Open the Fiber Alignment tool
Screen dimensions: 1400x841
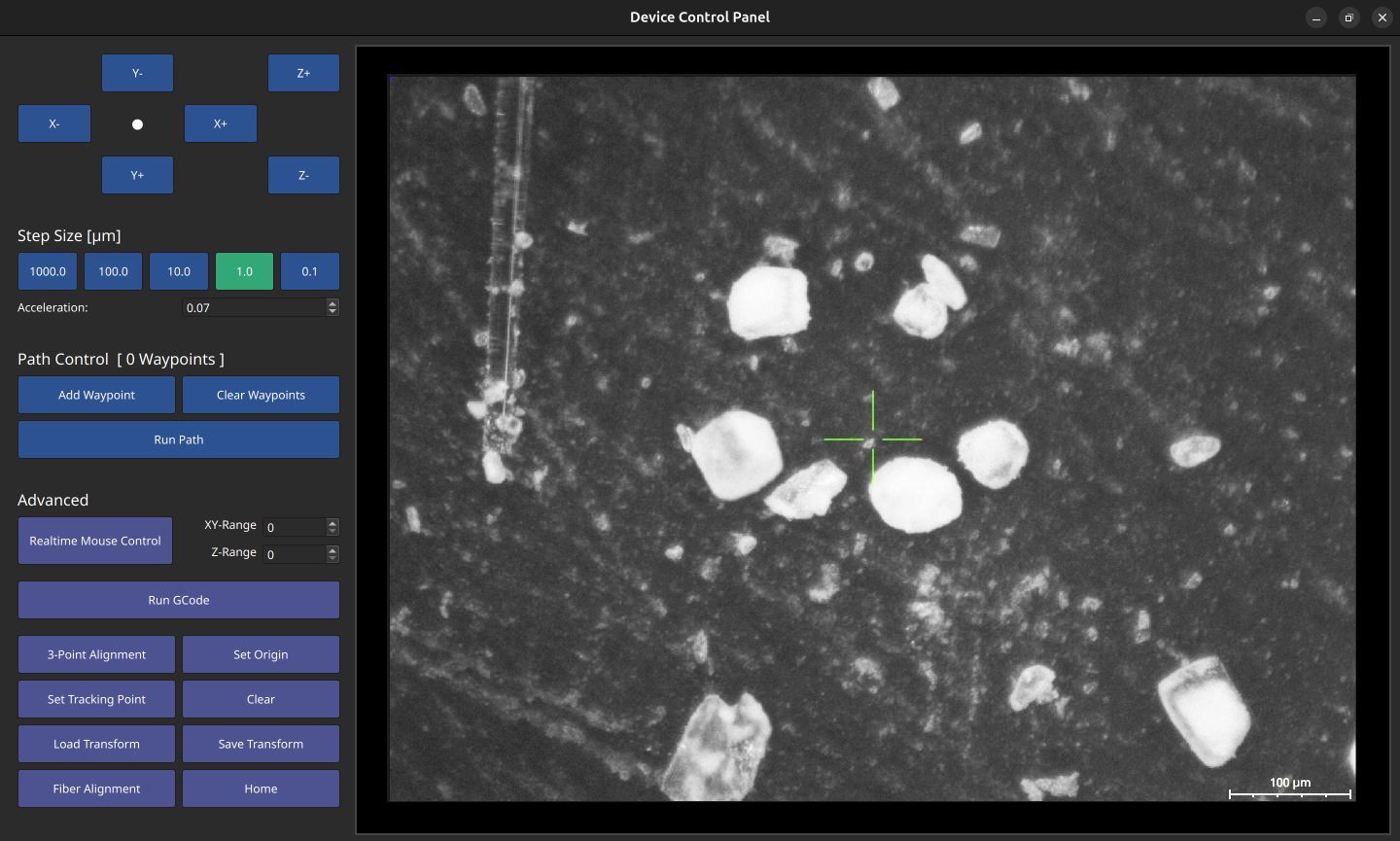(x=96, y=788)
